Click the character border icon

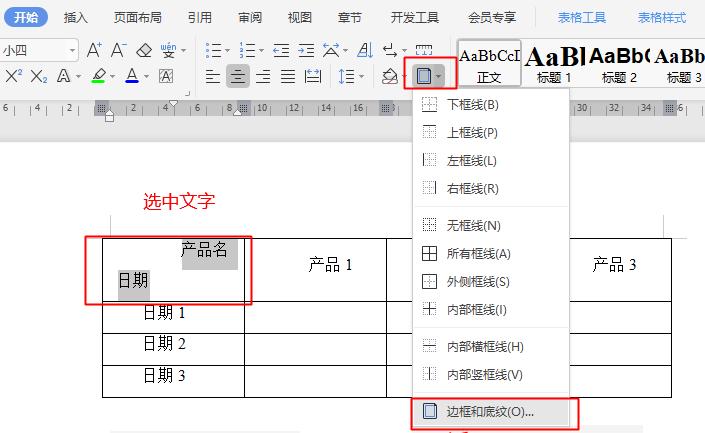[x=166, y=76]
